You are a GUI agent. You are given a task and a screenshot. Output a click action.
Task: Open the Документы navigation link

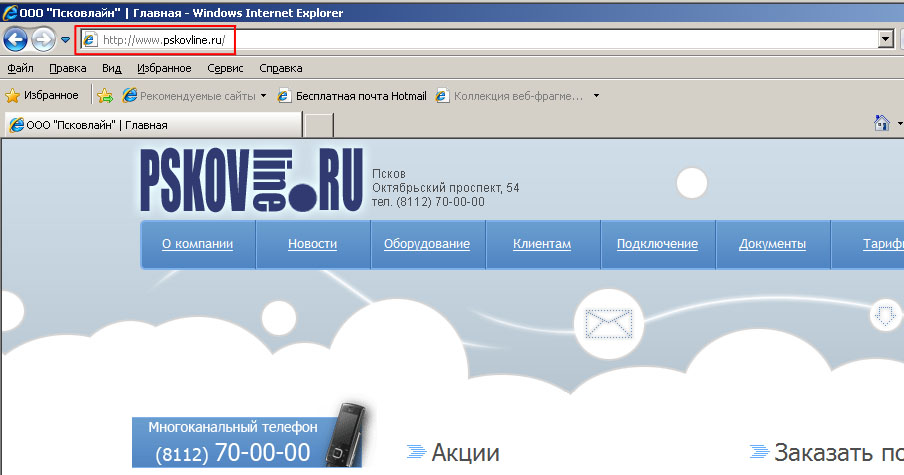point(773,244)
